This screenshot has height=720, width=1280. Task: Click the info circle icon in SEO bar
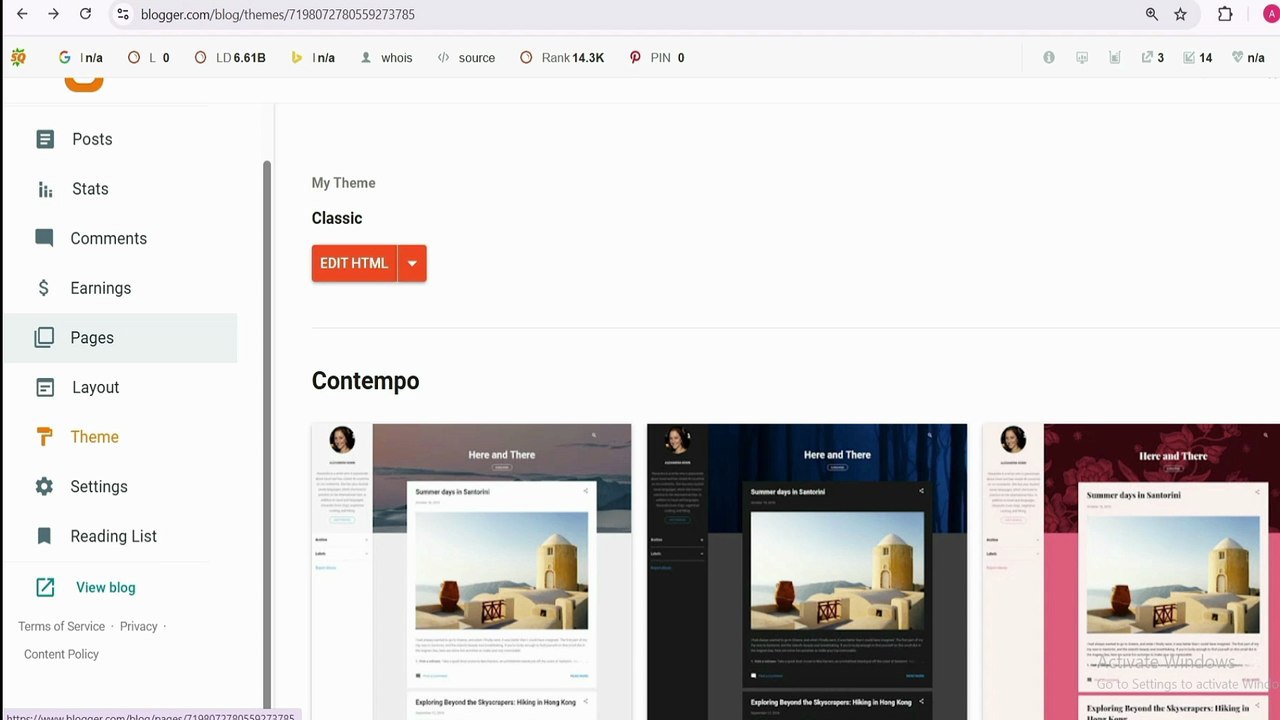(1049, 58)
